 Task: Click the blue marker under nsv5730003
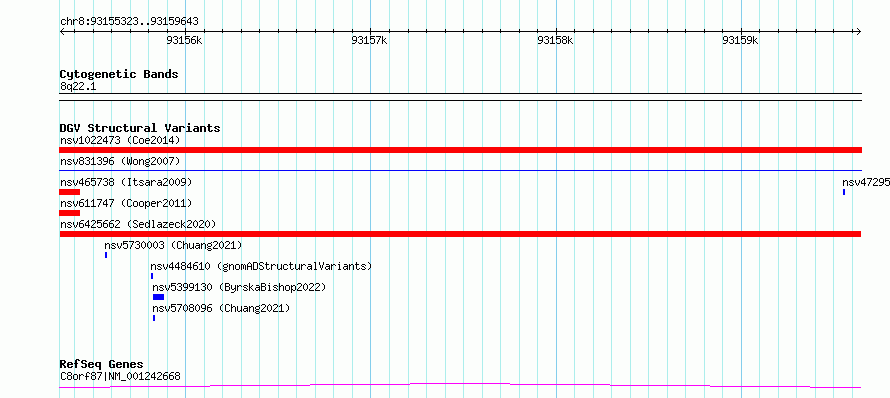[x=106, y=255]
